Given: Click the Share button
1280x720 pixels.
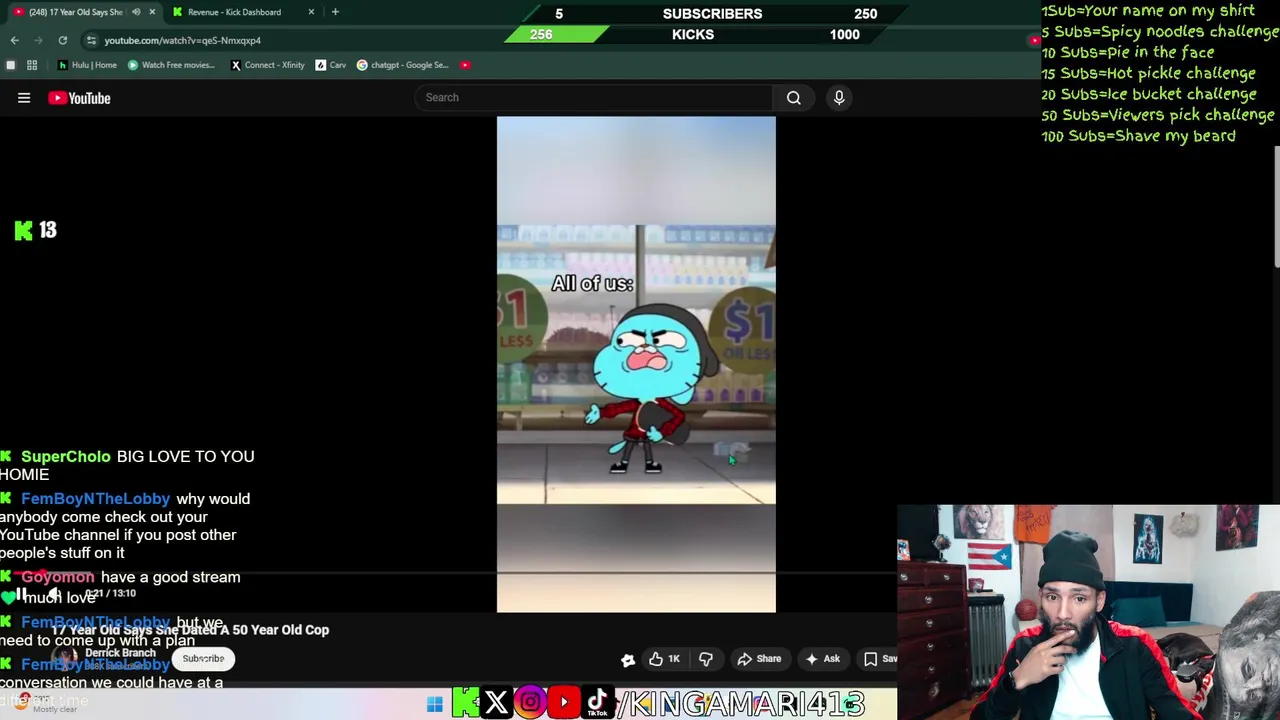Looking at the screenshot, I should [759, 659].
